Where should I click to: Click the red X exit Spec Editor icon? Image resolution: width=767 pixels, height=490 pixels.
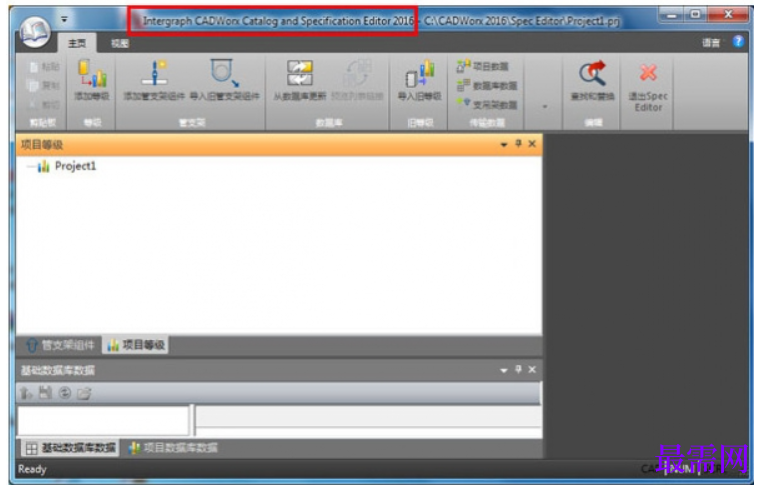click(x=648, y=73)
